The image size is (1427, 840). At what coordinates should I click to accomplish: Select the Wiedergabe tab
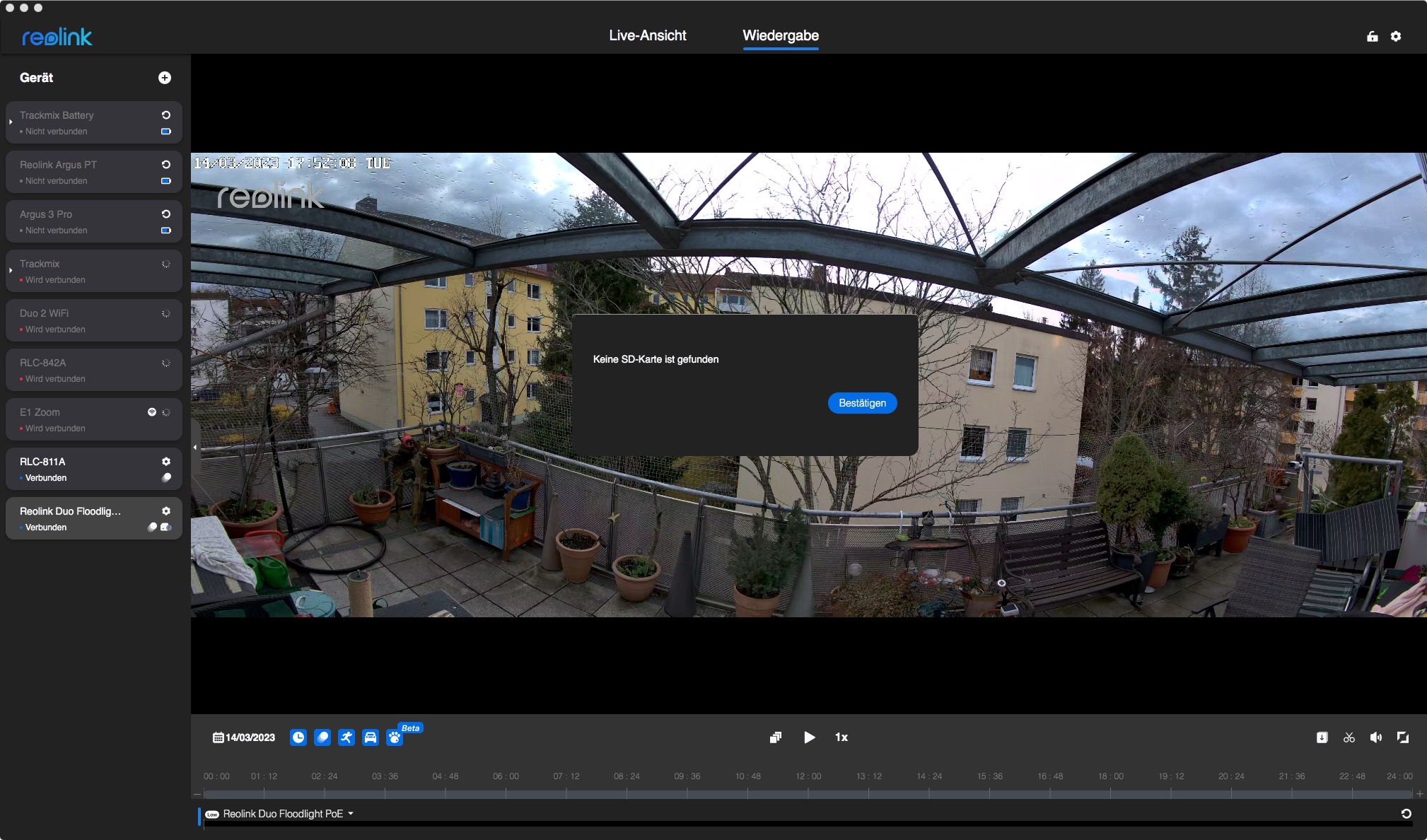(x=780, y=35)
